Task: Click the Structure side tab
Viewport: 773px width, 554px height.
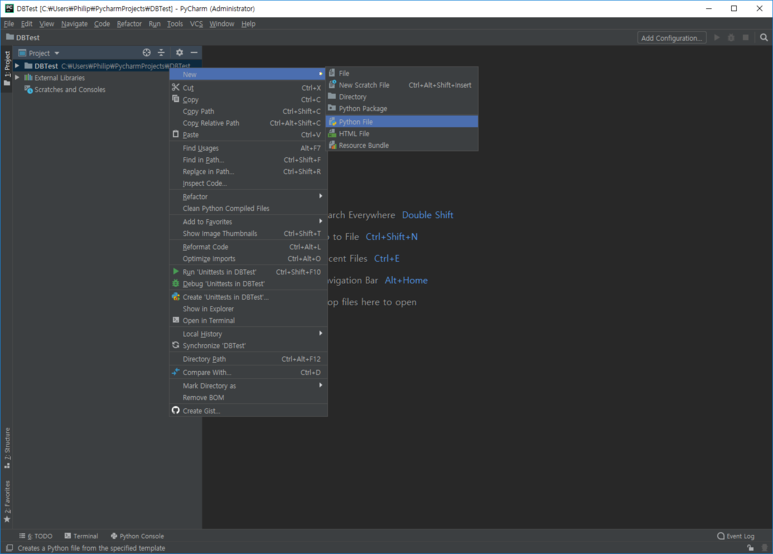Action: tap(7, 448)
